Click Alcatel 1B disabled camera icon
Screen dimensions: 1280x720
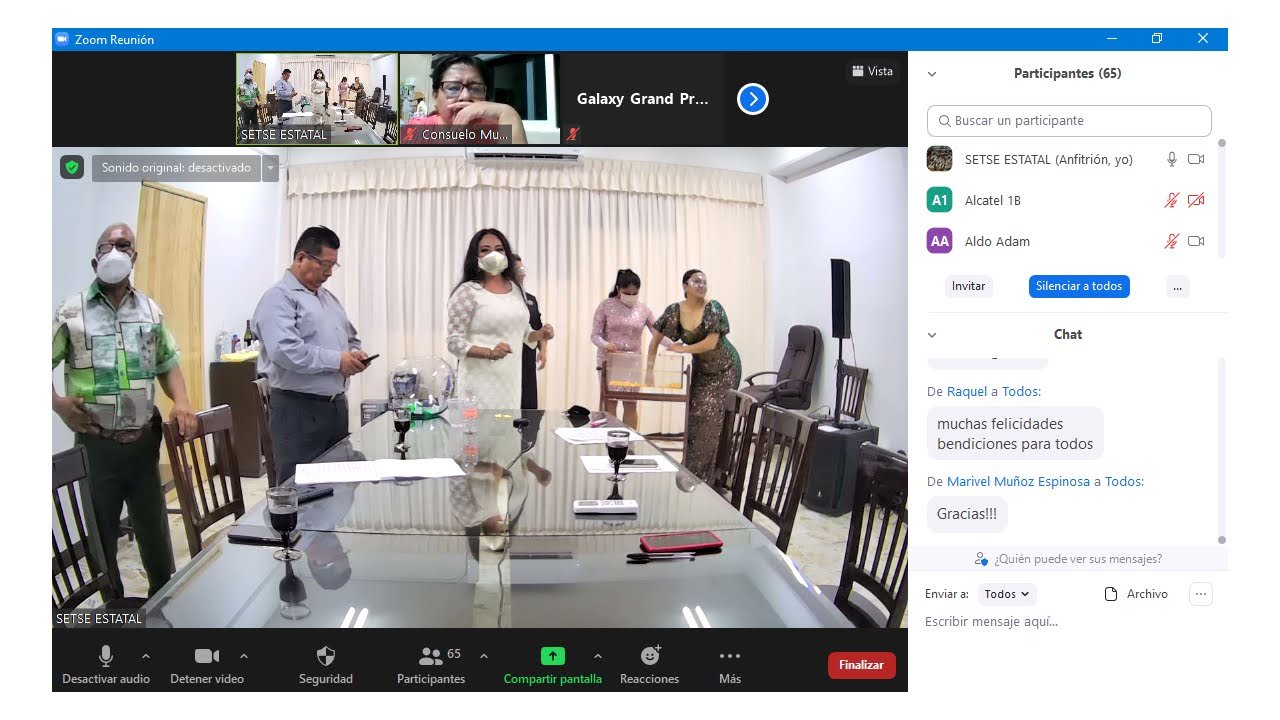click(x=1196, y=200)
